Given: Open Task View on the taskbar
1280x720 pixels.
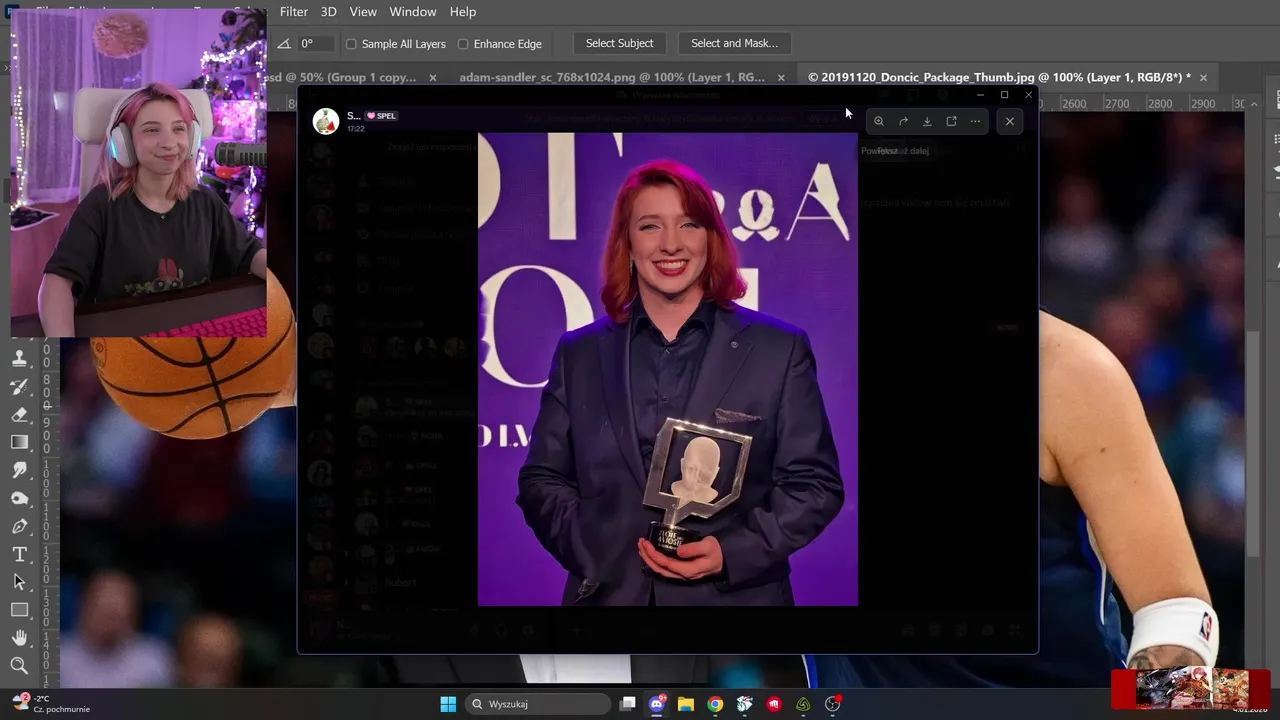Looking at the screenshot, I should pos(628,704).
